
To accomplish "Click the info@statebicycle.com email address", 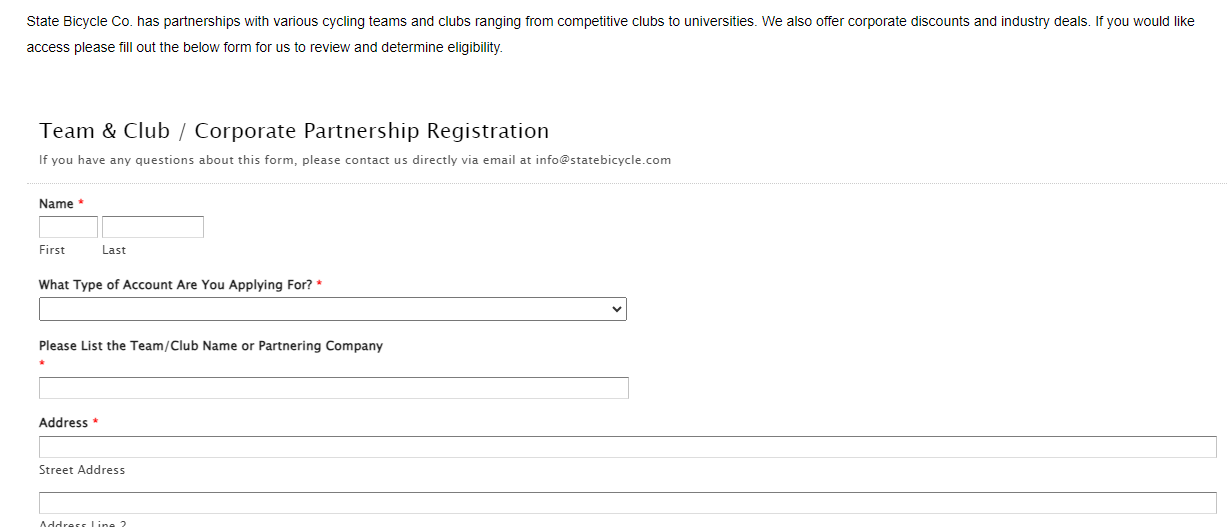I will click(603, 160).
